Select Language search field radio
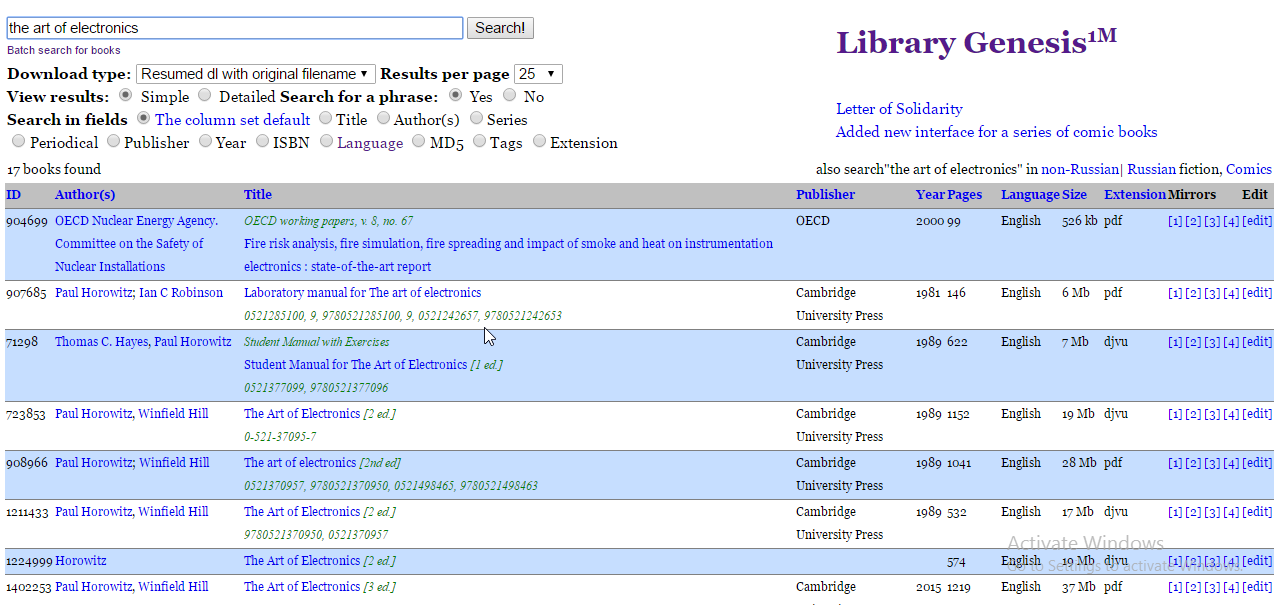Viewport: 1283px width, 605px height. [326, 142]
